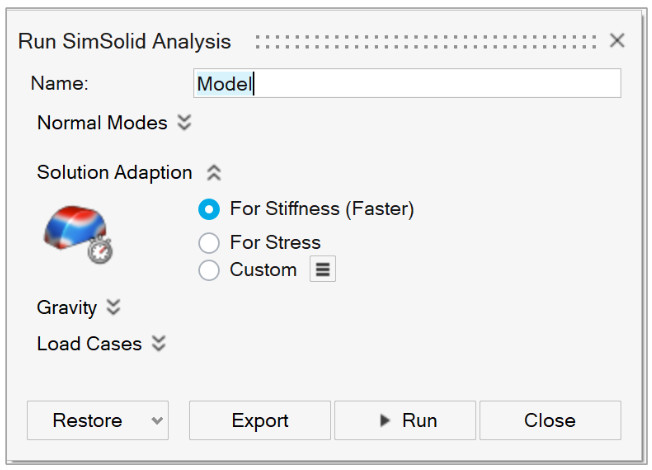Screen dimensions: 652x470
Task: Select the For Stiffness (Faster) option
Action: 209,209
